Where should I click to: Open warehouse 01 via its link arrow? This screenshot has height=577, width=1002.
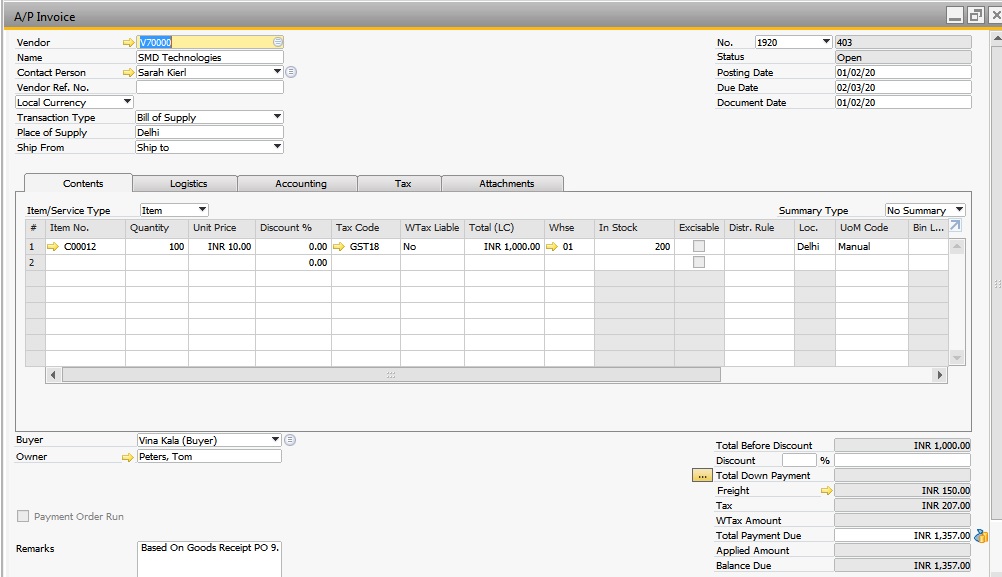tap(553, 246)
